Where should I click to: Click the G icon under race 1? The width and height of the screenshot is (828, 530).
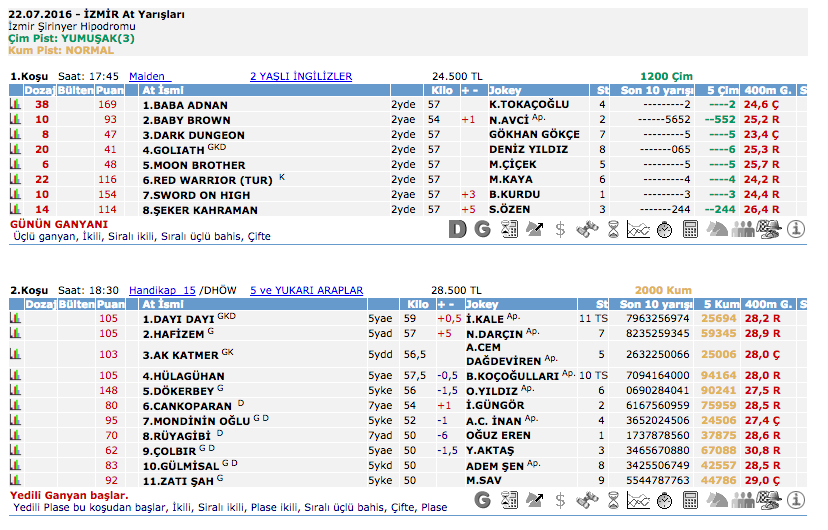[x=482, y=229]
